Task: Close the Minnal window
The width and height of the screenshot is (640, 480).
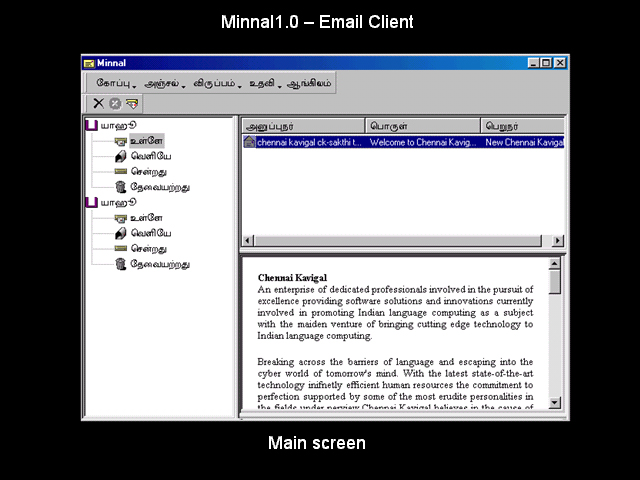Action: coord(560,63)
